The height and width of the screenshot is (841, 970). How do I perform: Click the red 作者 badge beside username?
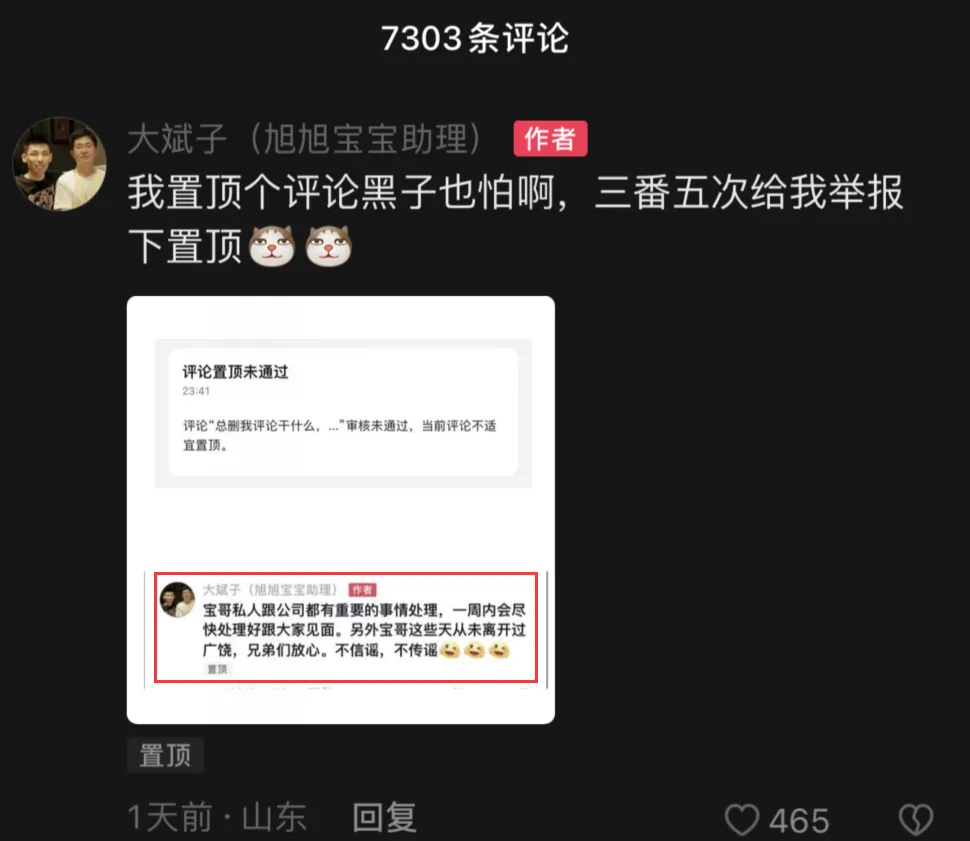point(550,139)
